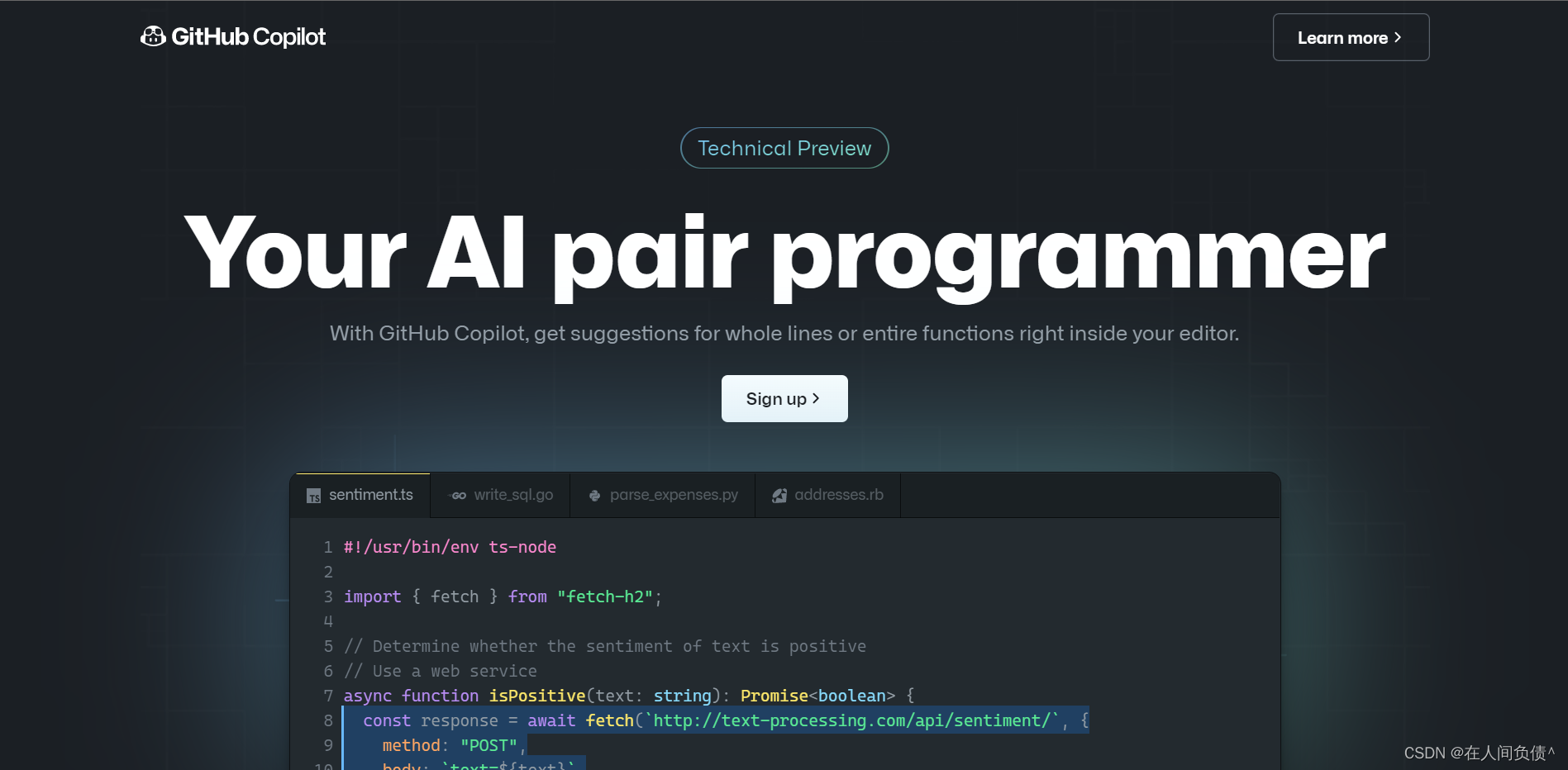
Task: Click the GitHub Copilot wordmark text
Action: click(x=248, y=37)
